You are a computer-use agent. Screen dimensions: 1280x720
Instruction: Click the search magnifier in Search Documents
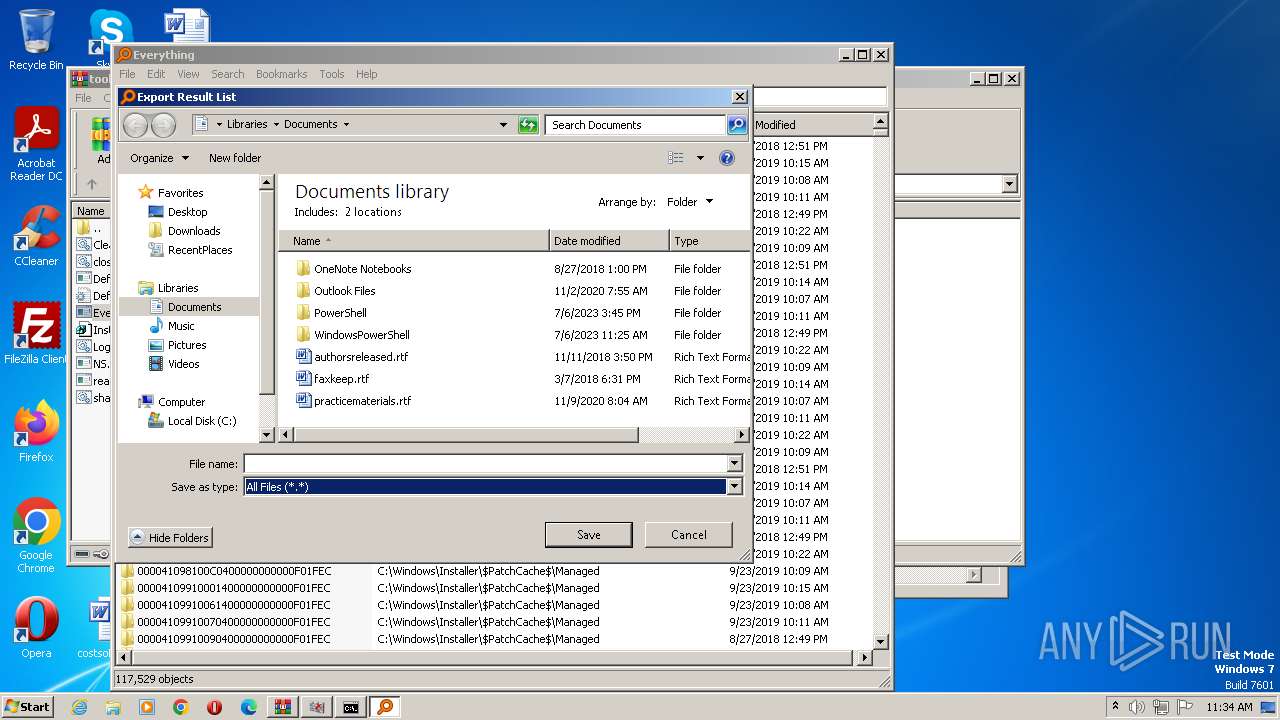tap(737, 125)
